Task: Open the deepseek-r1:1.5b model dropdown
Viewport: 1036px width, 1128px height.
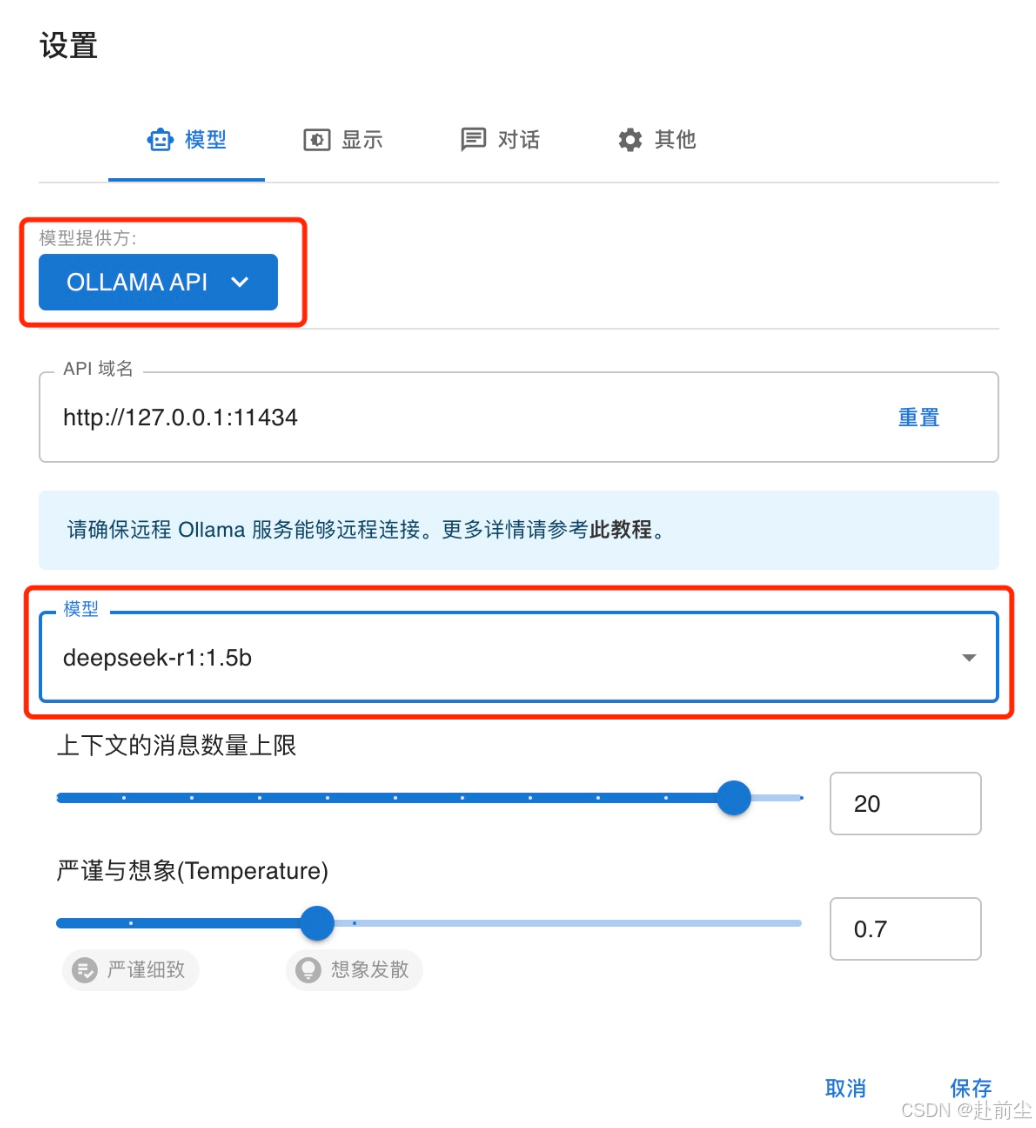Action: tap(519, 657)
